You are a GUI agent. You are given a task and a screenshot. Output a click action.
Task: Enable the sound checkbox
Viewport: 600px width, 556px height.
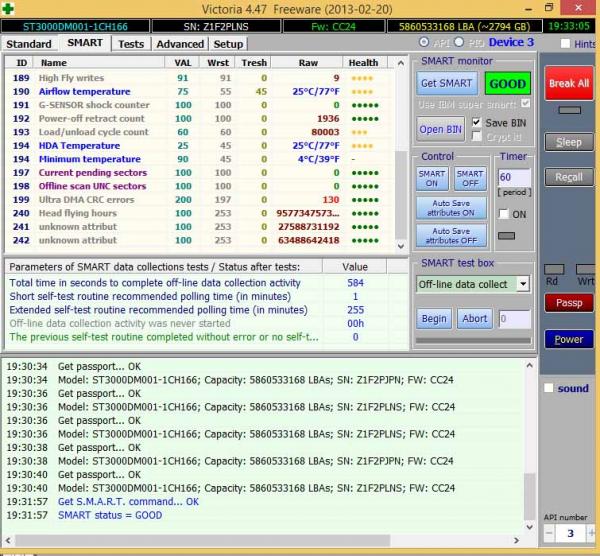[548, 388]
